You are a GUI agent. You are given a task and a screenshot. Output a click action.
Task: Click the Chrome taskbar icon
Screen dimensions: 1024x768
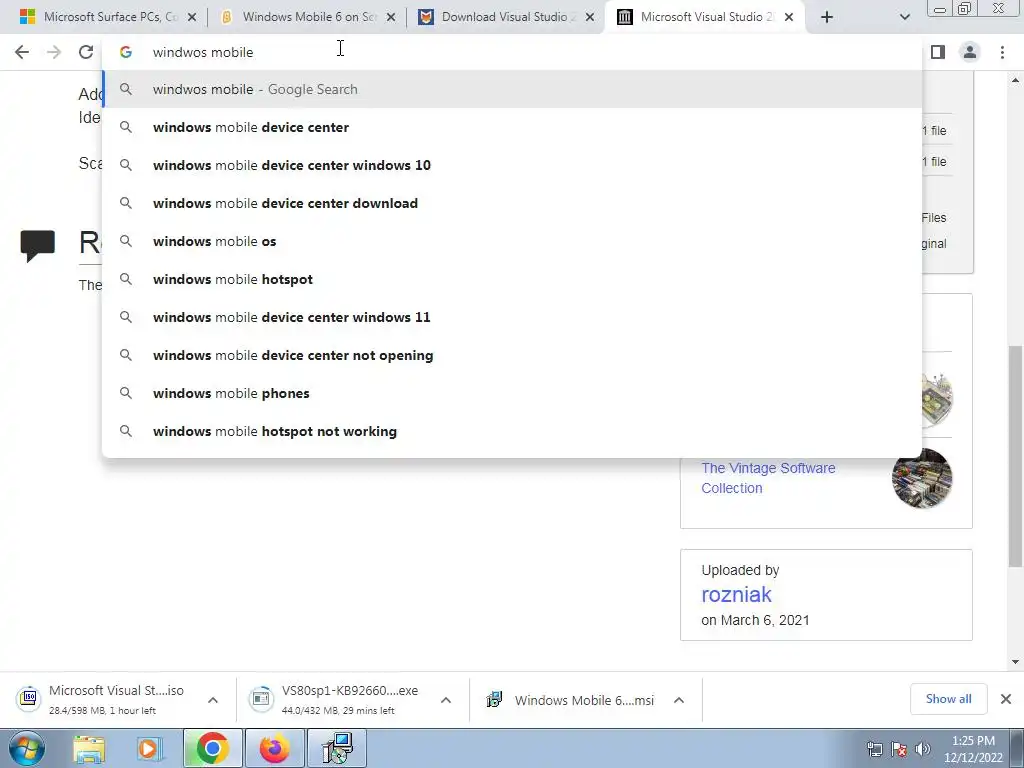tap(212, 748)
